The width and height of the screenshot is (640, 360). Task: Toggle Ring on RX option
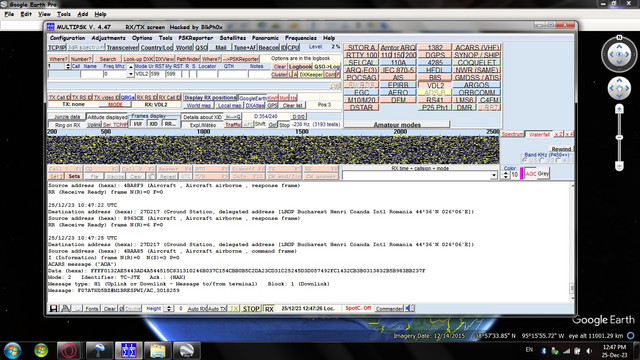pos(67,125)
